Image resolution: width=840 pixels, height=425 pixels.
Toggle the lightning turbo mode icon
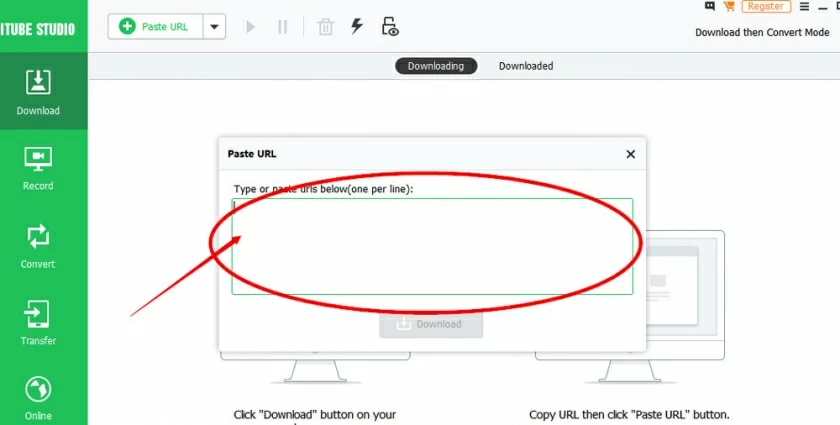click(x=357, y=26)
